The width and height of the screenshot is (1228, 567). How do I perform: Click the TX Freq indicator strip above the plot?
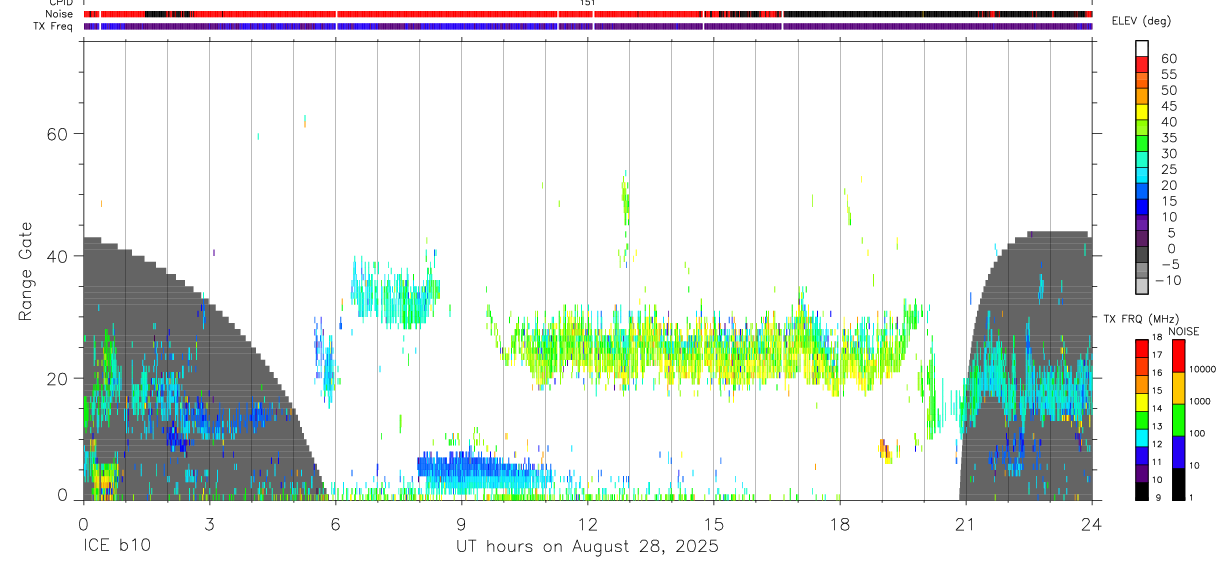587,26
